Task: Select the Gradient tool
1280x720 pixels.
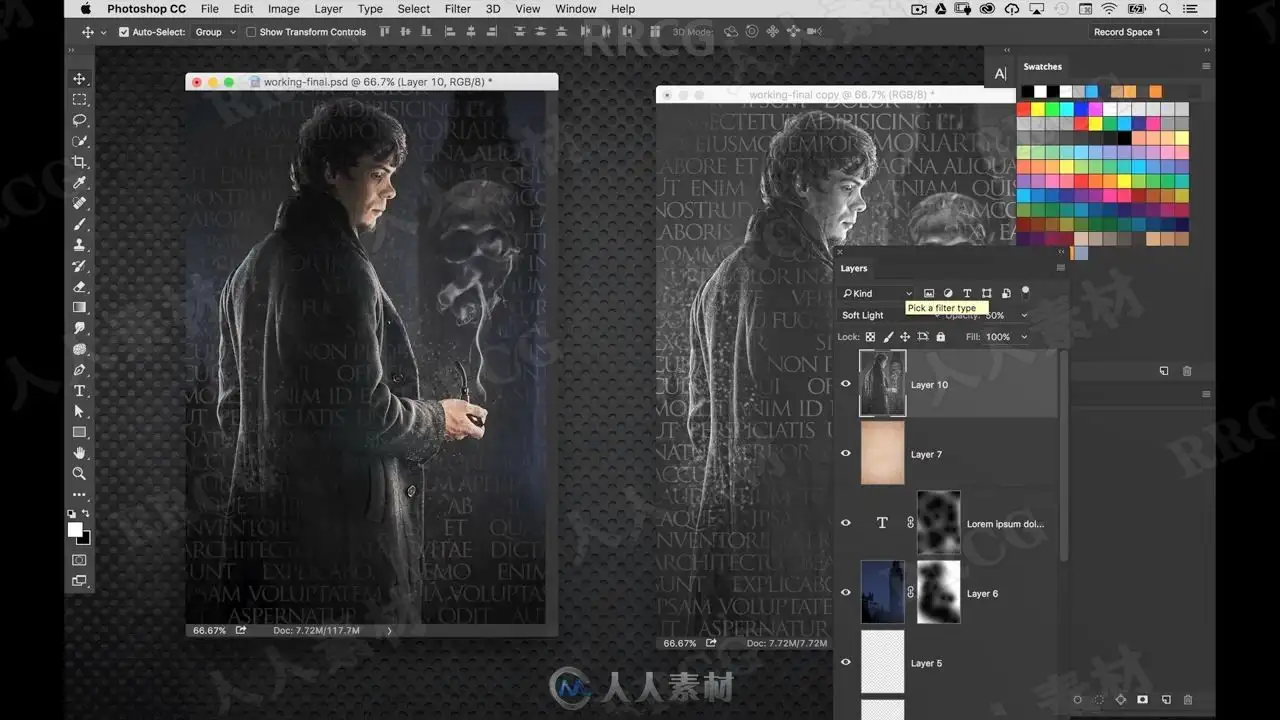Action: coord(80,307)
